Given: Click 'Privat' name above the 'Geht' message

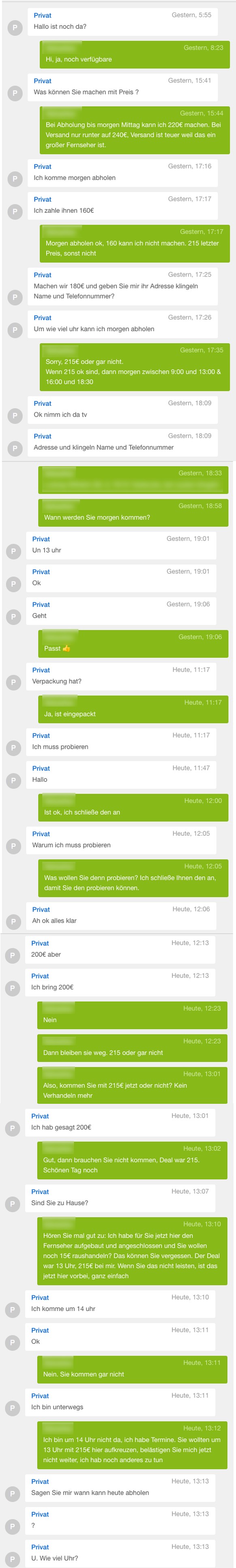Looking at the screenshot, I should (x=41, y=604).
